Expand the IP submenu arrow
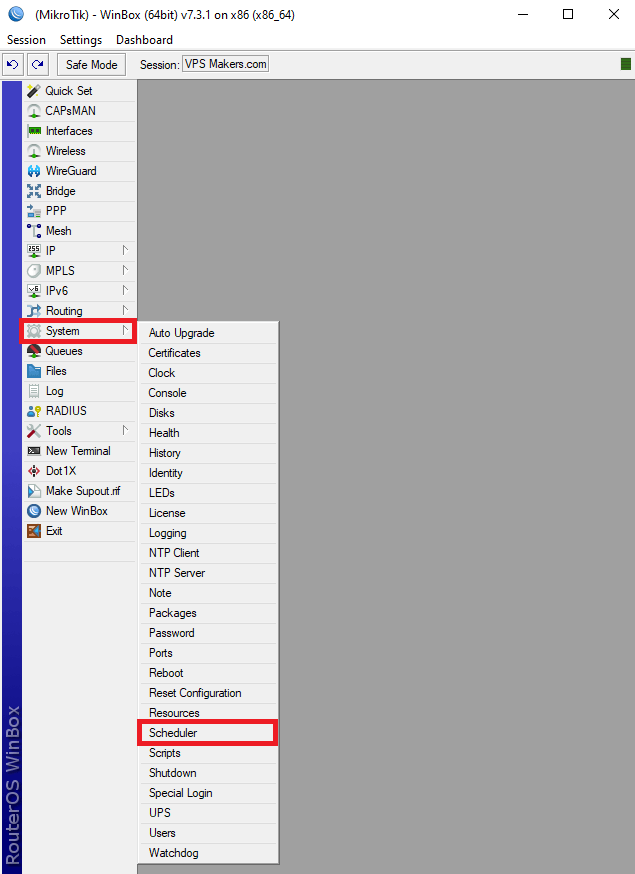The image size is (635, 874). pyautogui.click(x=125, y=250)
